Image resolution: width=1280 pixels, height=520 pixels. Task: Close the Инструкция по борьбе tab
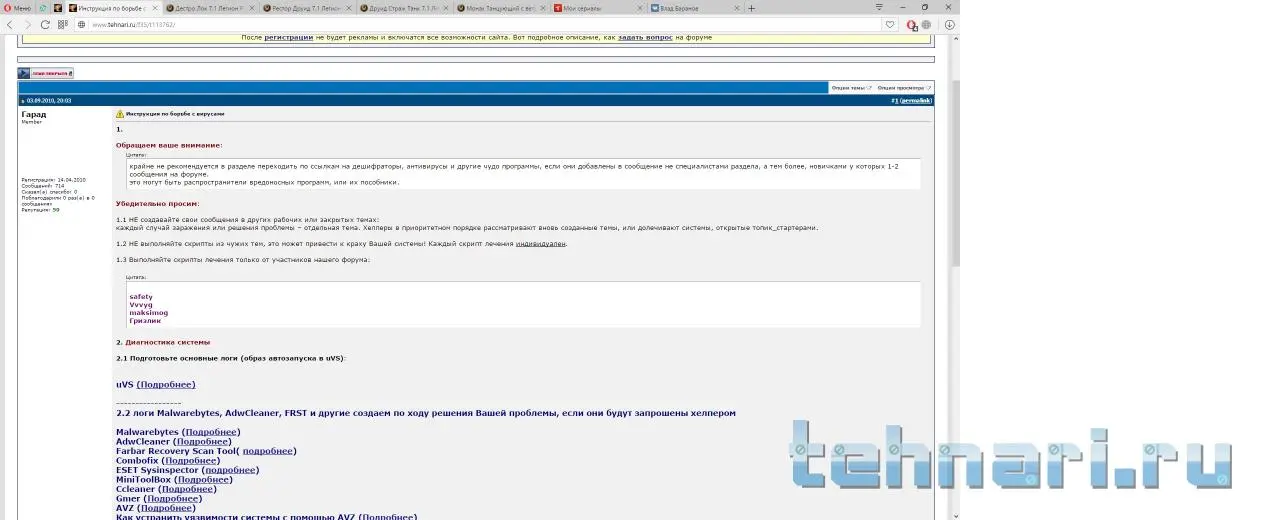point(155,8)
